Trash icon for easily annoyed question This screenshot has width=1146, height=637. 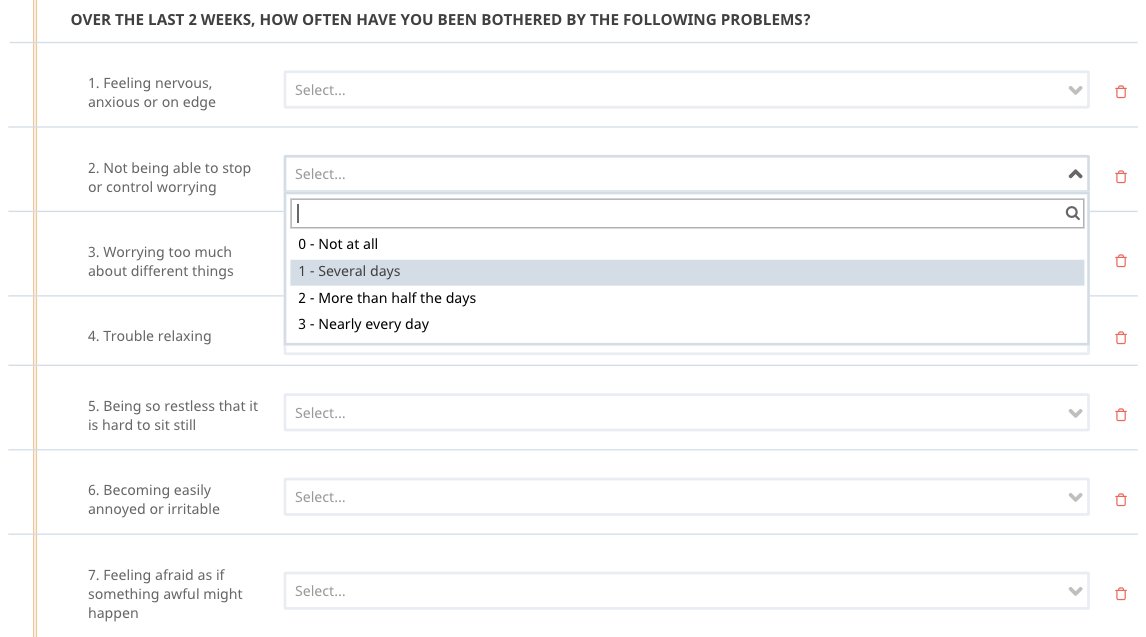(x=1120, y=500)
